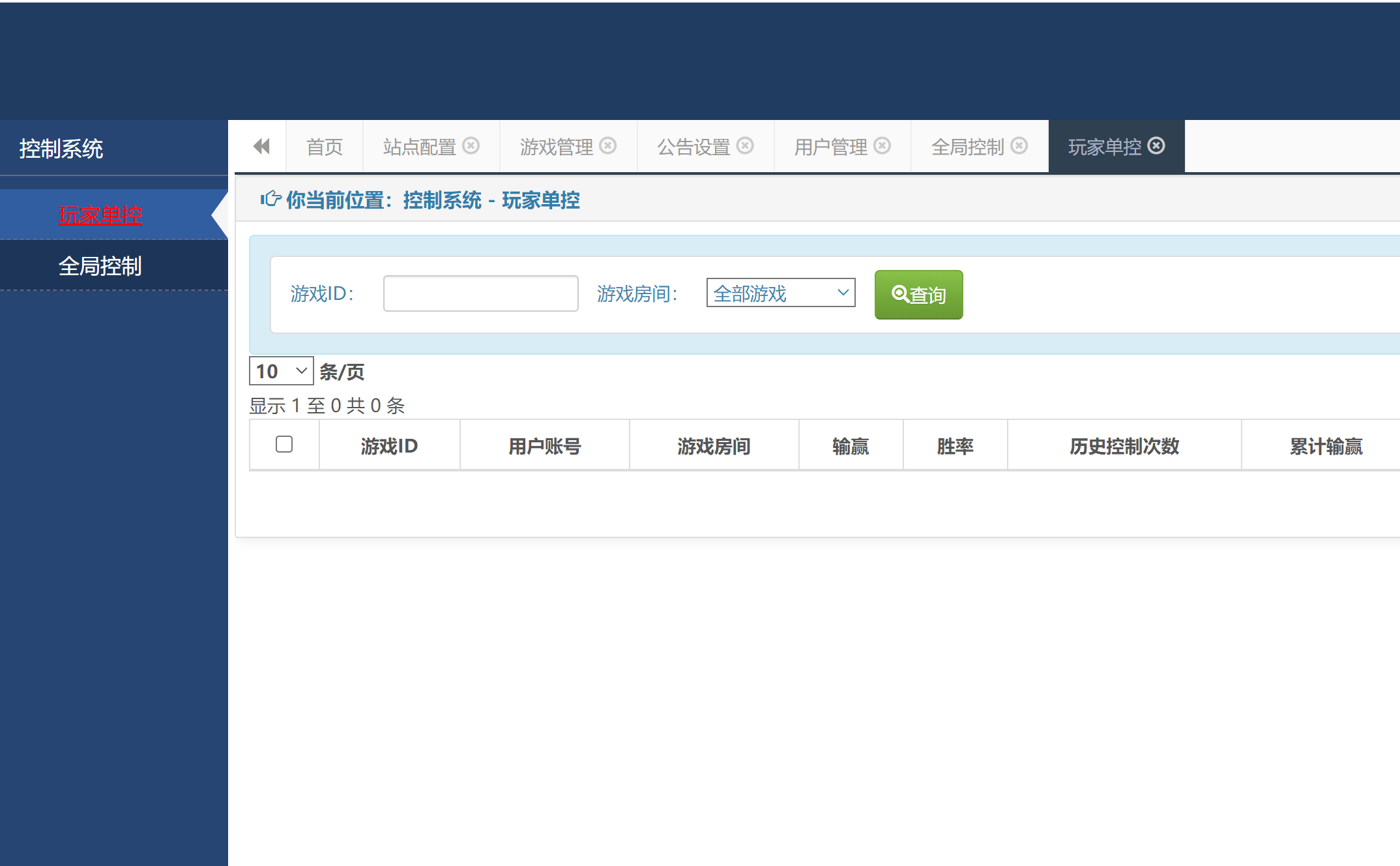Viewport: 1400px width, 866px height.
Task: Click inside the 游戏ID input field
Action: (x=480, y=293)
